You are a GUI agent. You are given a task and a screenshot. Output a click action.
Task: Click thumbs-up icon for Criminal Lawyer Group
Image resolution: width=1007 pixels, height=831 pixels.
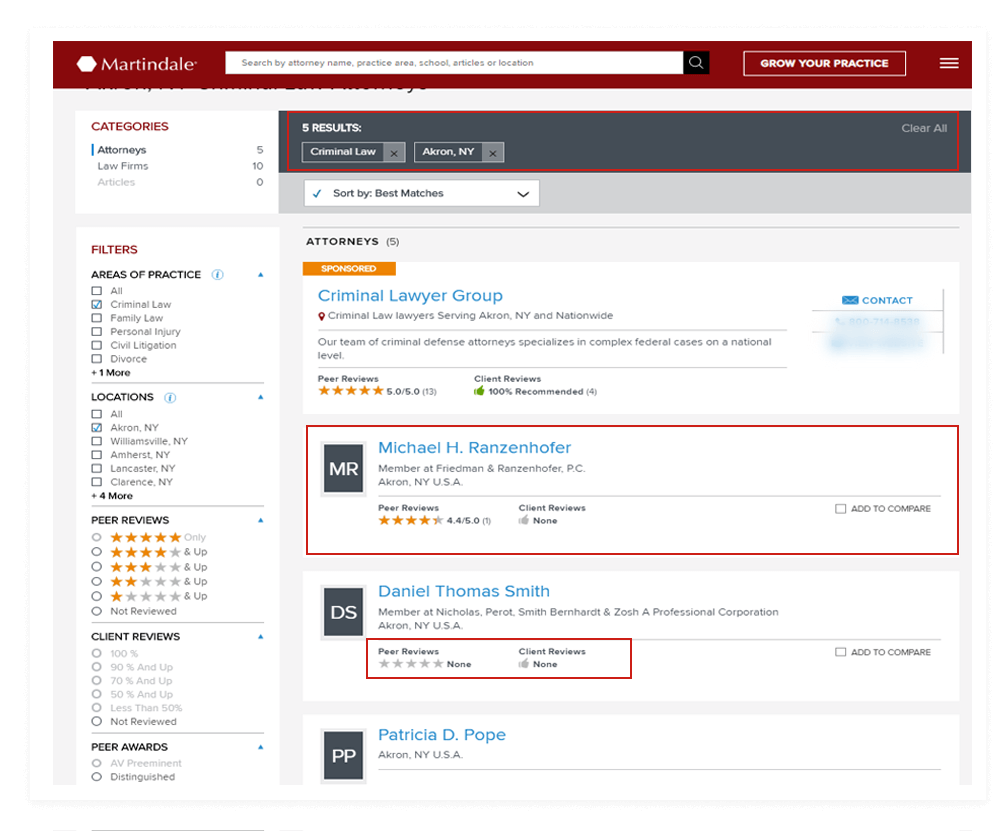479,391
